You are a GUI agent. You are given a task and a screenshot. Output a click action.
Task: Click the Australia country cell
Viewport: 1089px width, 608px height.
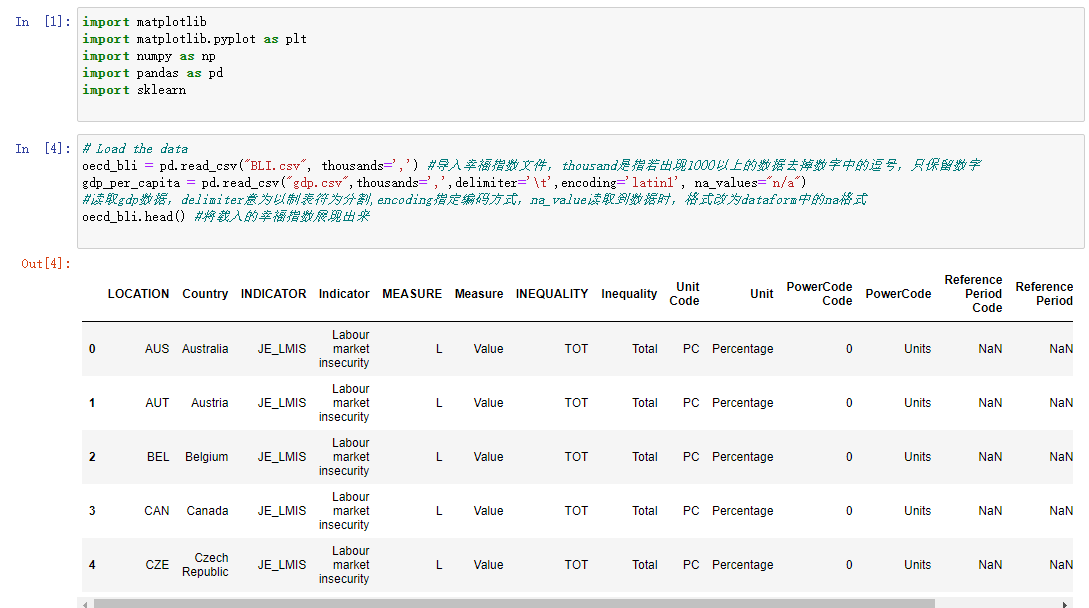click(x=205, y=349)
